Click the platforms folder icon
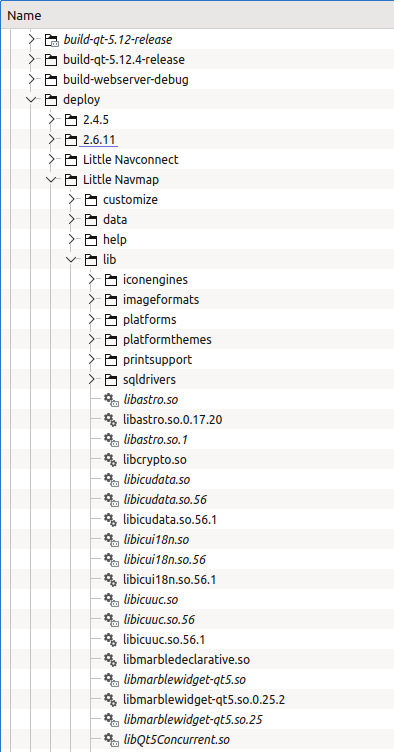The image size is (394, 752). pos(111,319)
